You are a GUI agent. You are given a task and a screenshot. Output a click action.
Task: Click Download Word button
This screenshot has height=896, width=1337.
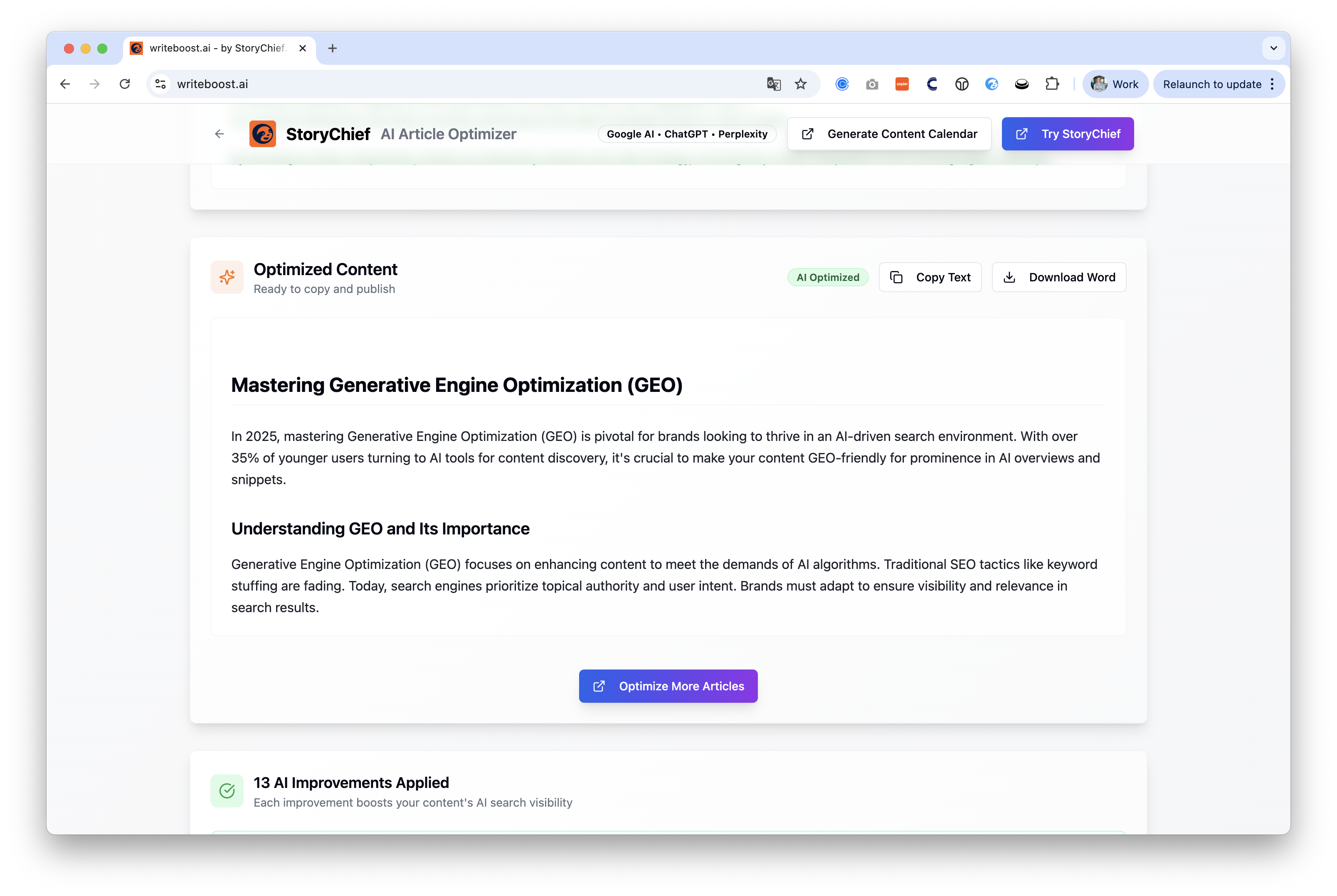1058,277
